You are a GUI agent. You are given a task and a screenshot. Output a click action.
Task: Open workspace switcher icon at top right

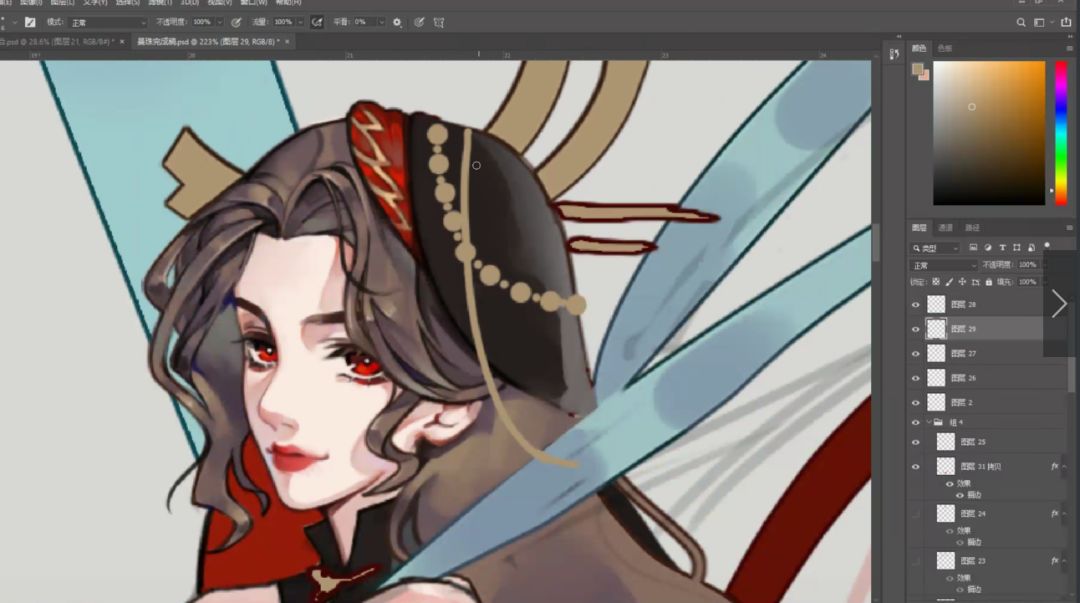tap(1039, 23)
